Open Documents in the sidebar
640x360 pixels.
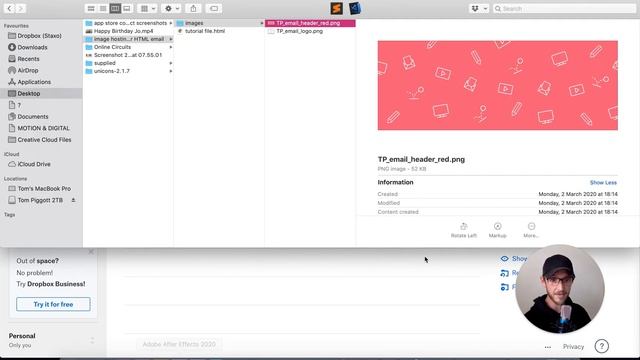tap(33, 117)
